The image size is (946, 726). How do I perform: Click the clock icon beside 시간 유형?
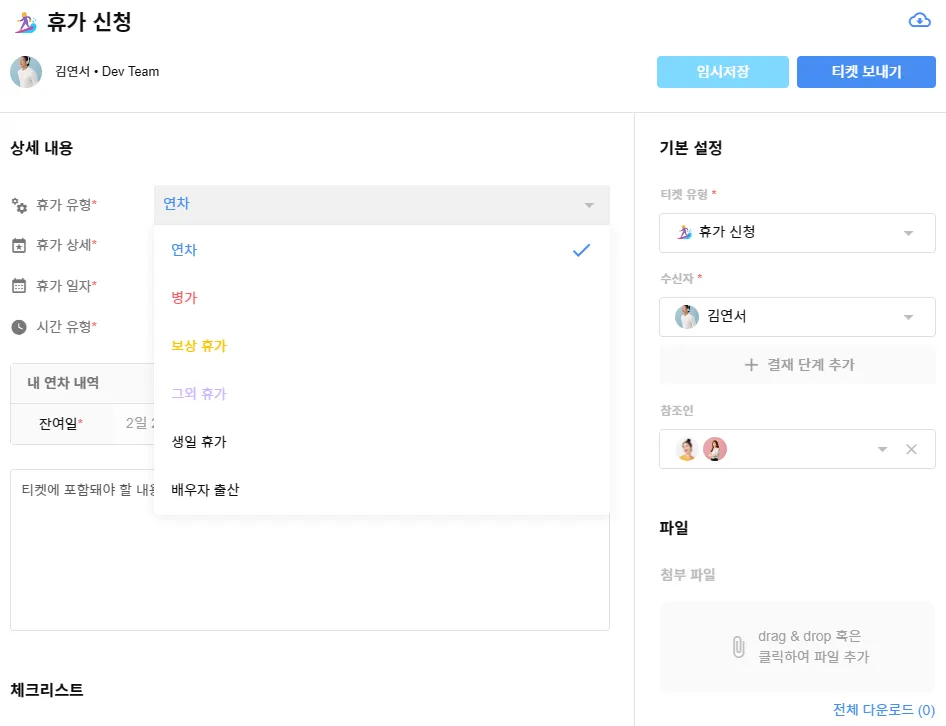pos(19,327)
